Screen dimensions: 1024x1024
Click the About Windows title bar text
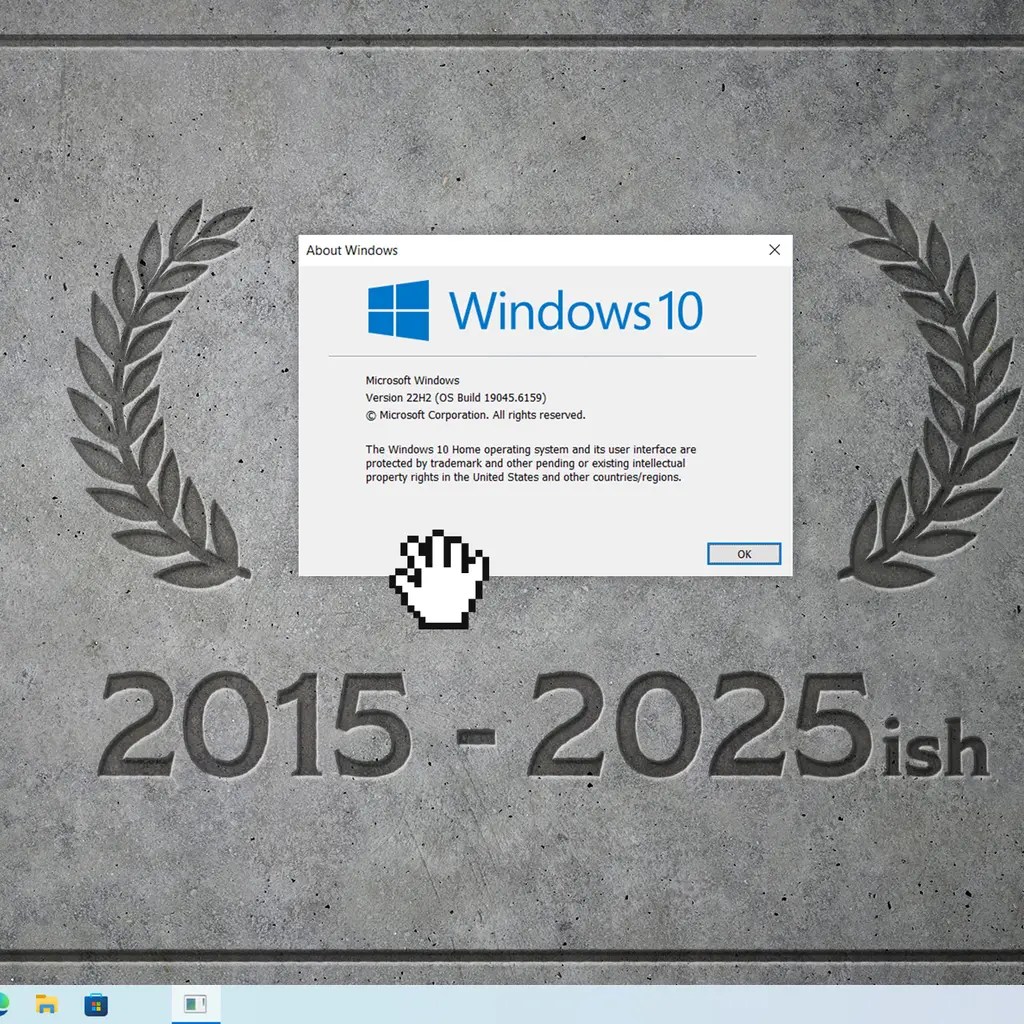pyautogui.click(x=352, y=250)
